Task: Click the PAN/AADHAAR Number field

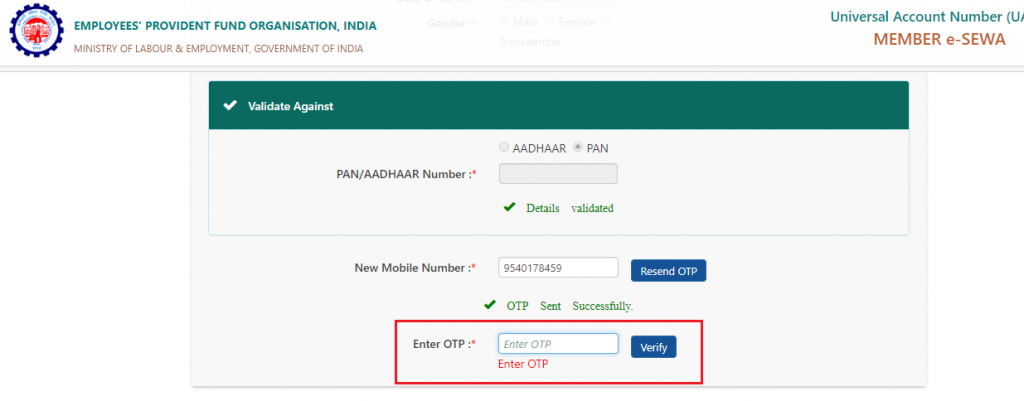Action: pos(558,174)
